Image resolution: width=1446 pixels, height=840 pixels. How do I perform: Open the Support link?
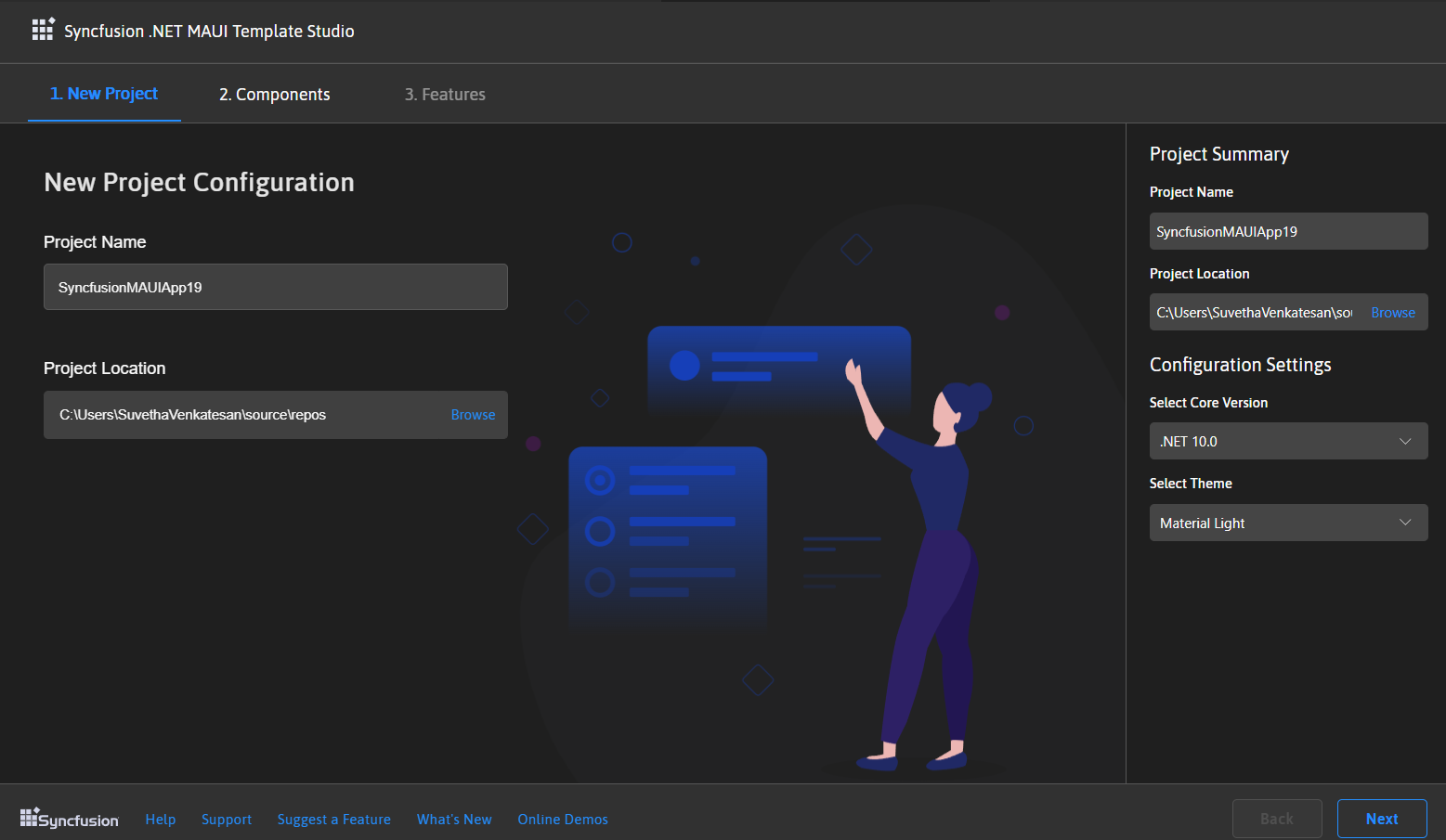227,820
